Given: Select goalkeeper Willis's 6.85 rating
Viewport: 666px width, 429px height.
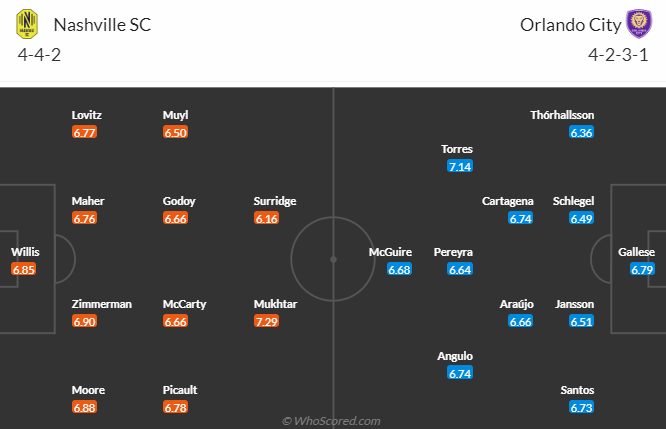Looking at the screenshot, I should point(24,269).
